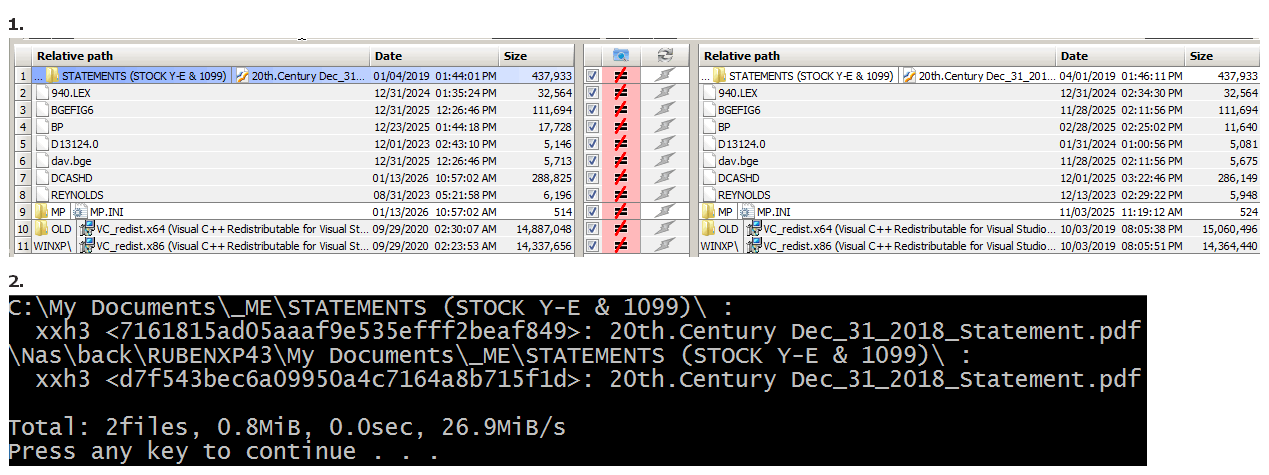This screenshot has width=1269, height=475.
Task: Click the right-side 20th.Century PDF file icon
Action: (x=909, y=76)
